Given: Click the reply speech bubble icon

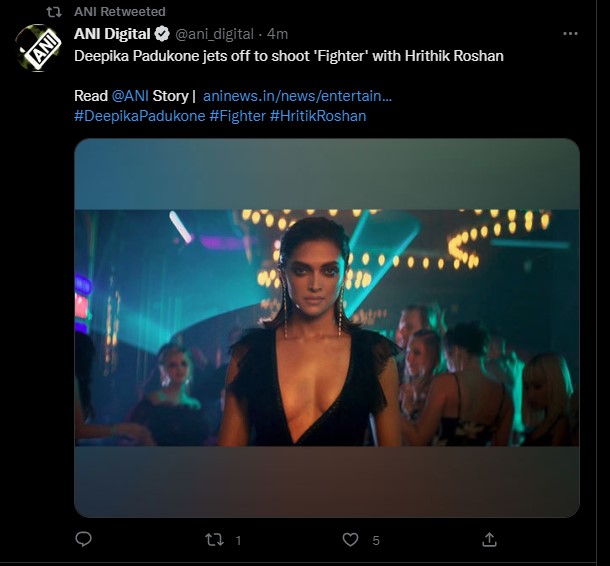Looking at the screenshot, I should [84, 540].
